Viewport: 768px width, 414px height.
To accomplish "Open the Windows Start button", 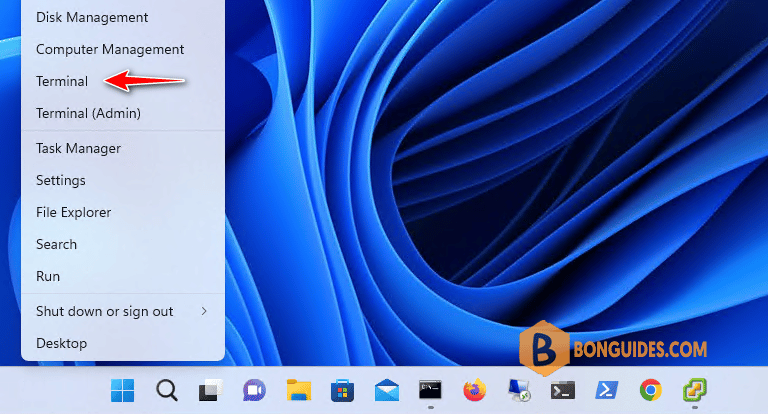I will [122, 390].
